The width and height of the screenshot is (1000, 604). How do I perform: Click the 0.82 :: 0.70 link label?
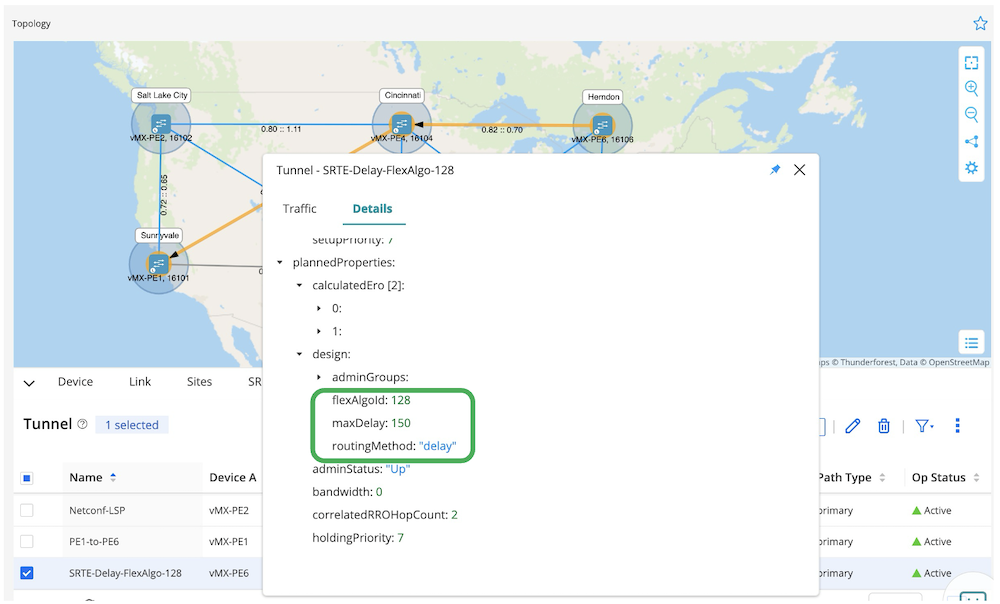click(502, 129)
